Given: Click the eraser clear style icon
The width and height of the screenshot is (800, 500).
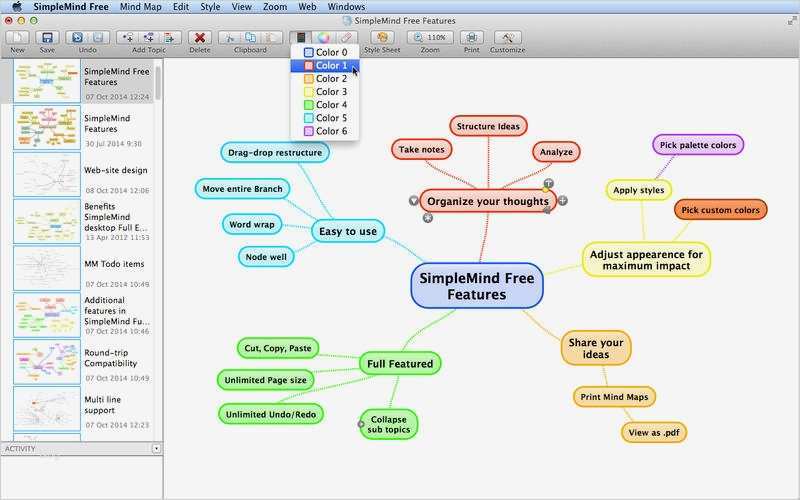Looking at the screenshot, I should [x=346, y=38].
